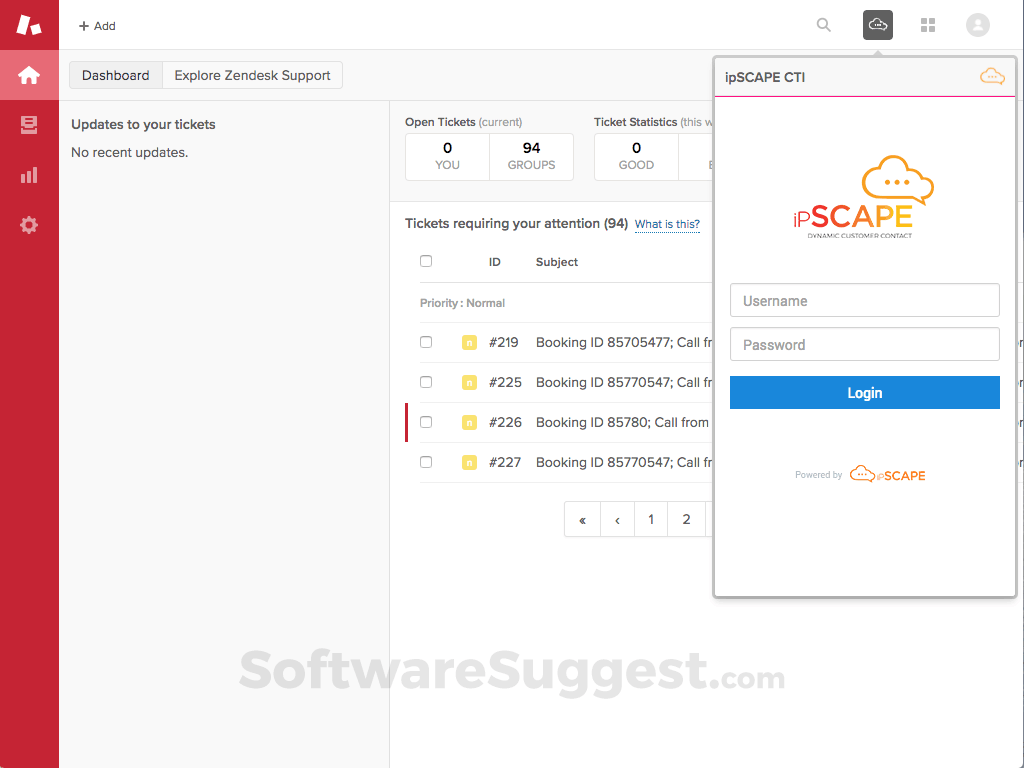This screenshot has height=768, width=1024.
Task: Switch to the Dashboard tab
Action: coord(115,74)
